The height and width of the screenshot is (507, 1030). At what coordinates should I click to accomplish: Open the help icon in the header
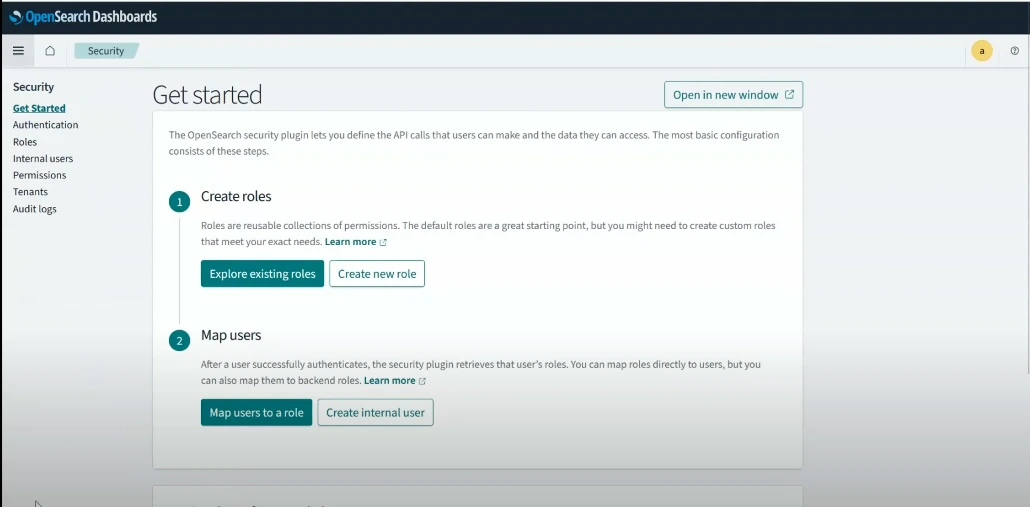[x=1014, y=51]
